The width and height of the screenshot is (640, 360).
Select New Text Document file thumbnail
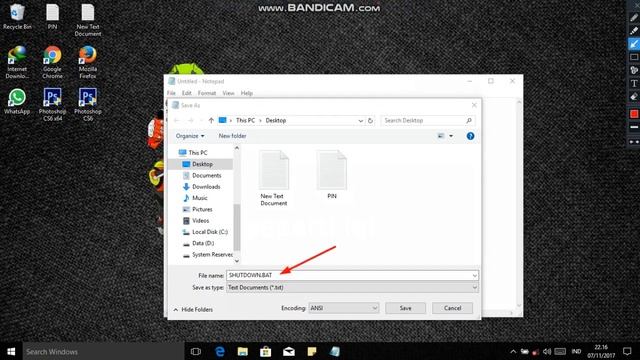click(x=274, y=178)
